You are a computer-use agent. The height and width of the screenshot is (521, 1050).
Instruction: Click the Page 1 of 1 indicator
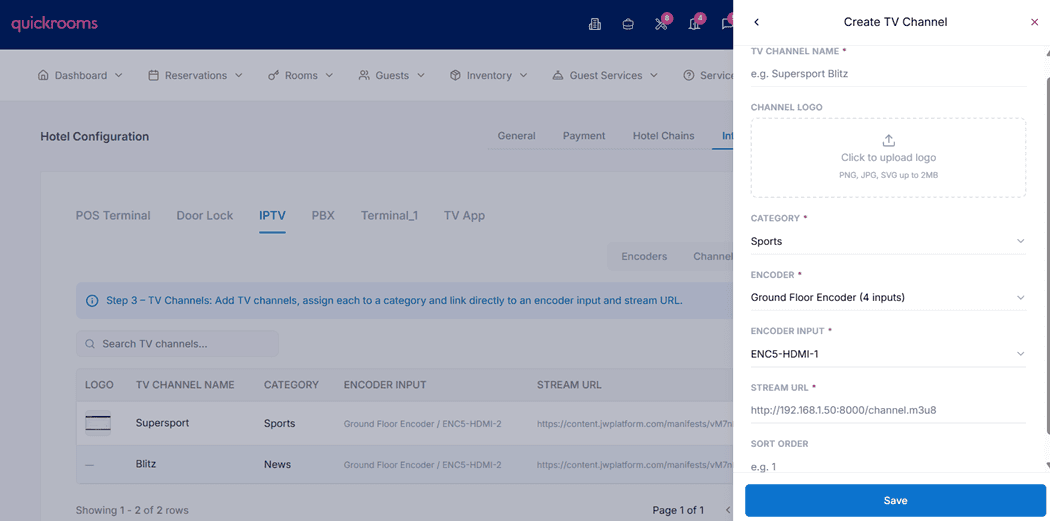[x=678, y=510]
